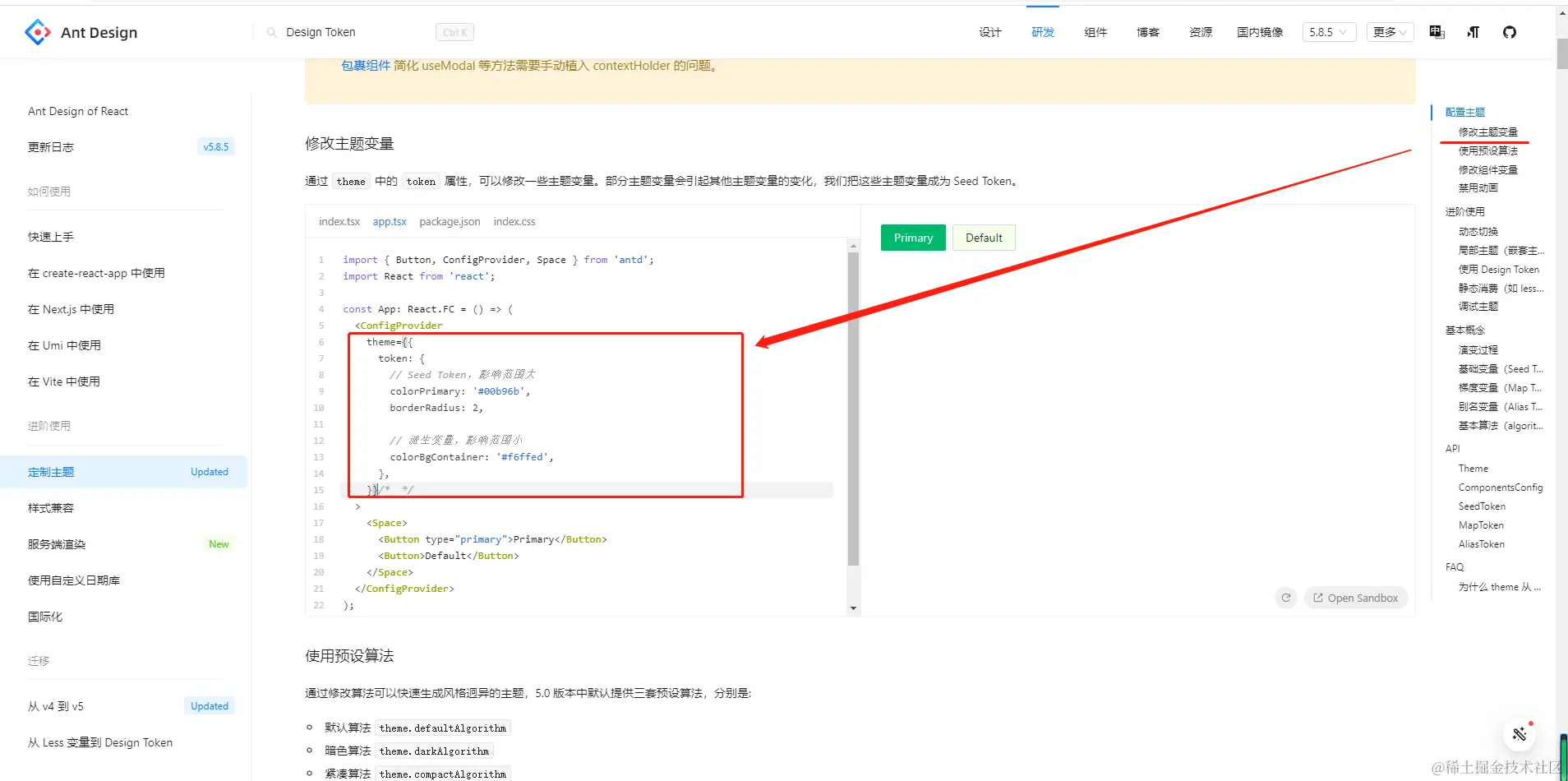The height and width of the screenshot is (781, 1568).
Task: Click the Ant Design logo icon
Action: (x=38, y=32)
